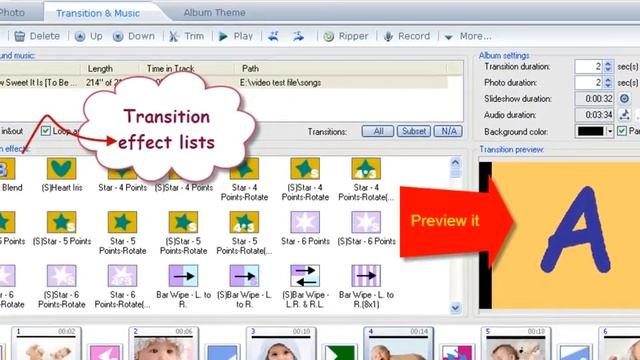
Task: Play the background music
Action: [x=236, y=36]
